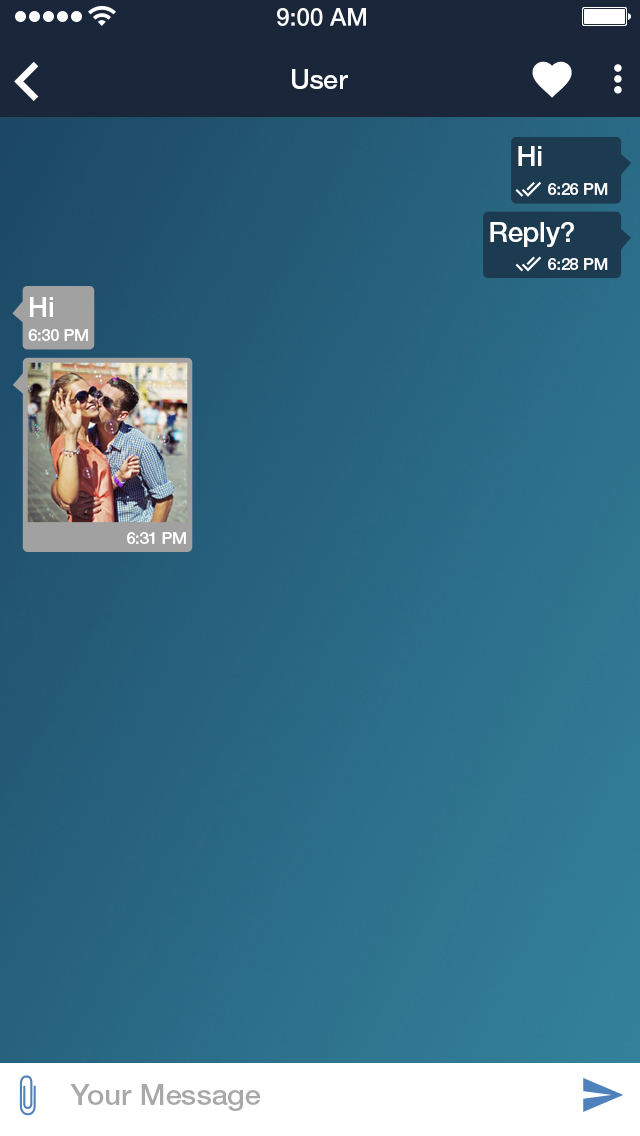The image size is (640, 1136).
Task: Favorite this chat with the heart icon
Action: [x=551, y=80]
